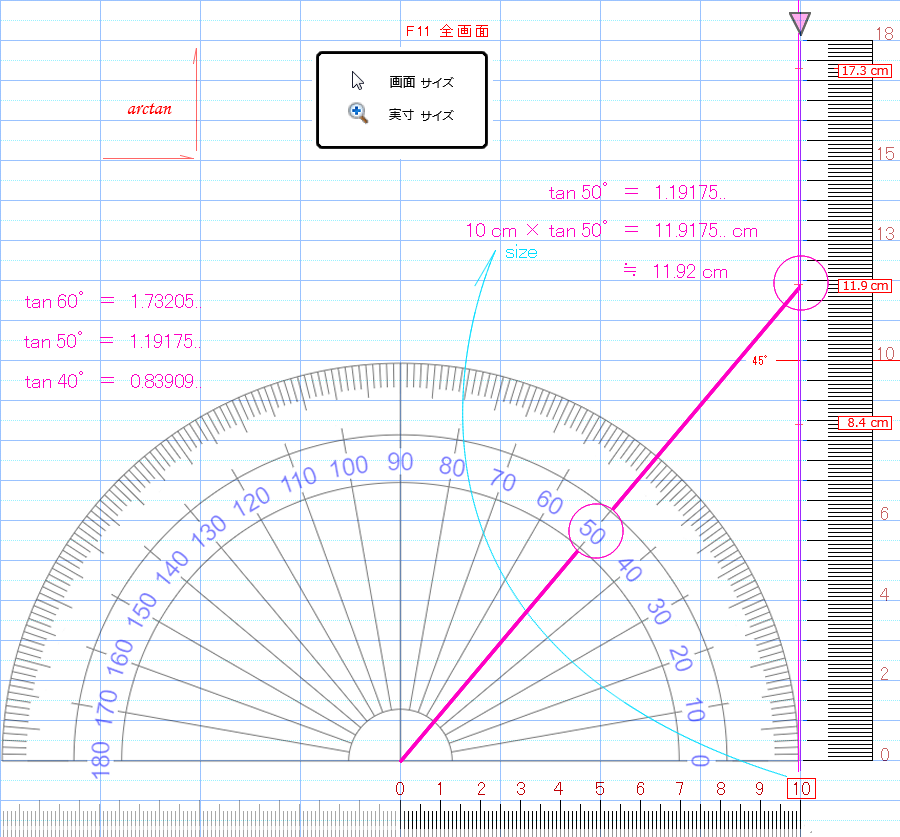900x837 pixels.
Task: Click the mouse cursor icon for screen size
Action: point(357,81)
